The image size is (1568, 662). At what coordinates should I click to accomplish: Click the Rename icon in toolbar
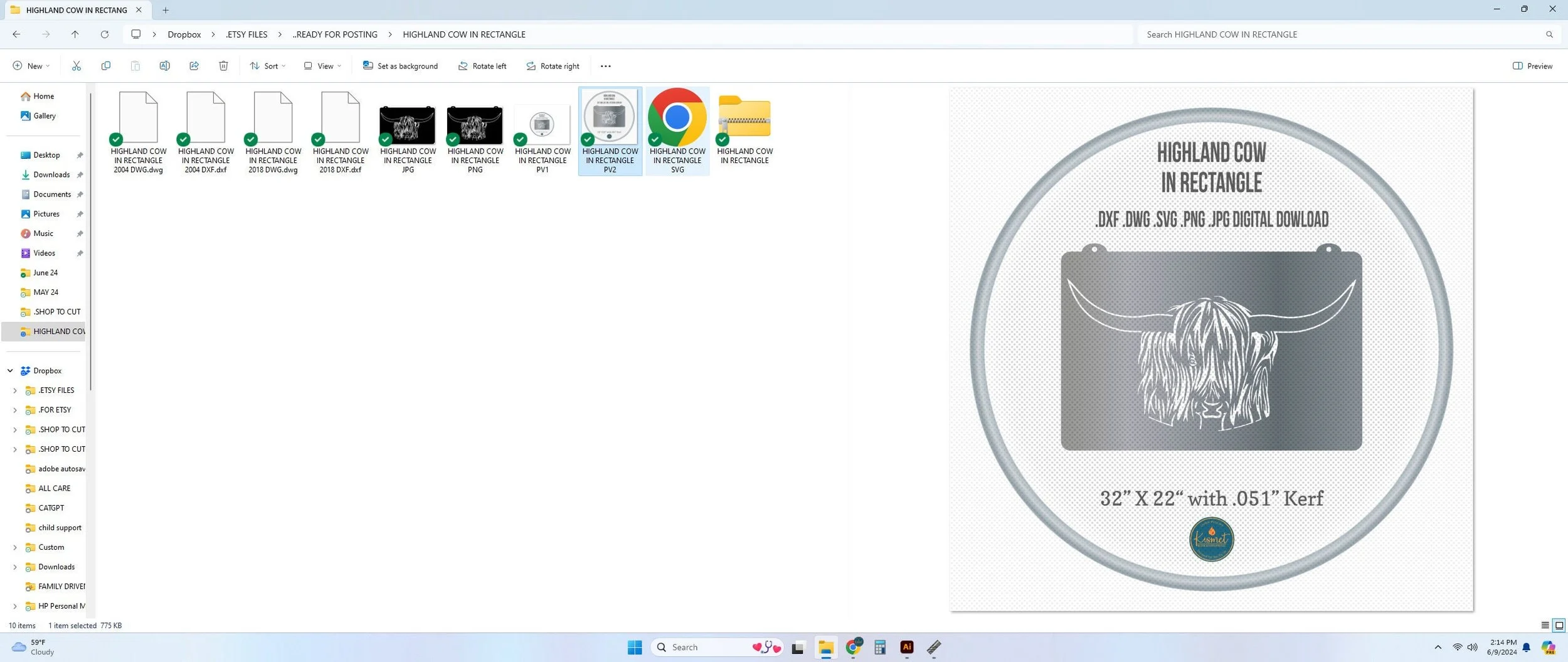164,66
